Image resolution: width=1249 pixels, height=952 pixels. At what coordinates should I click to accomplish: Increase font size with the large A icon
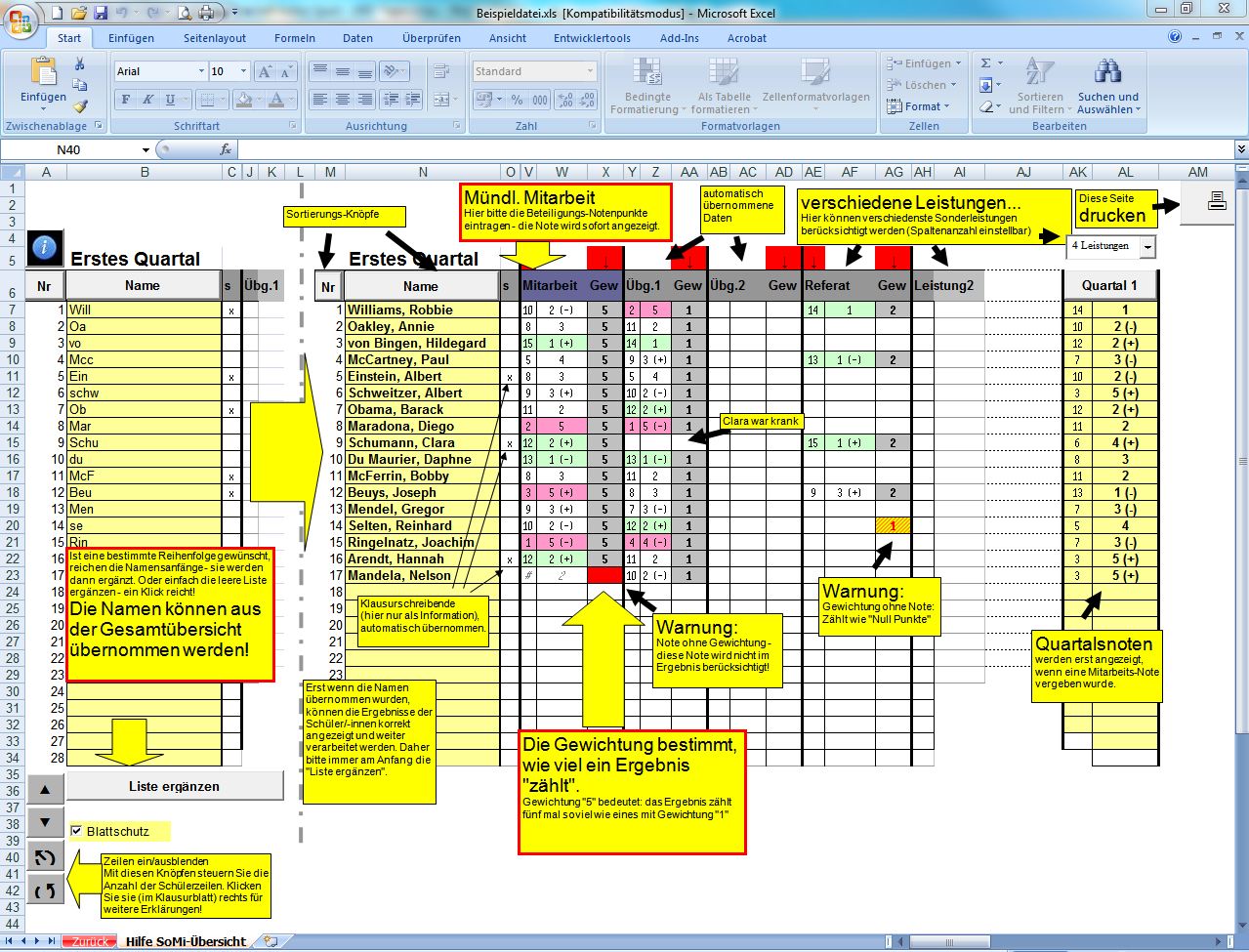click(x=265, y=71)
